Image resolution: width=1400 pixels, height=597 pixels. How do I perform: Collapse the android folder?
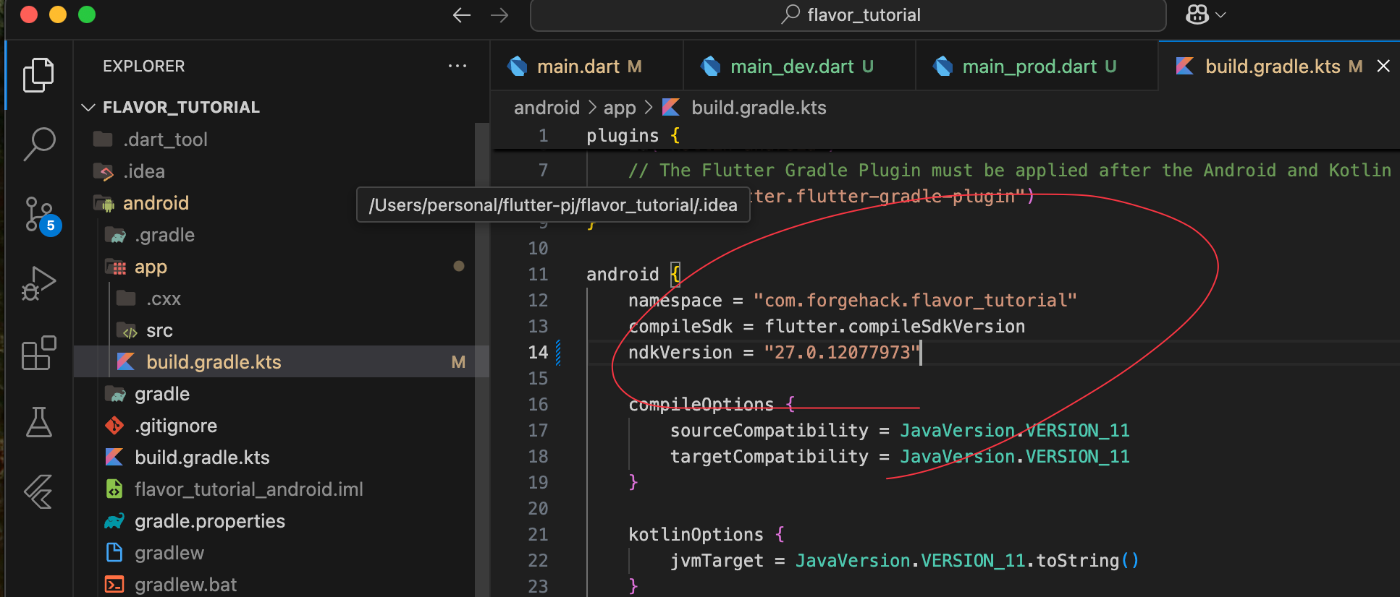[x=155, y=203]
